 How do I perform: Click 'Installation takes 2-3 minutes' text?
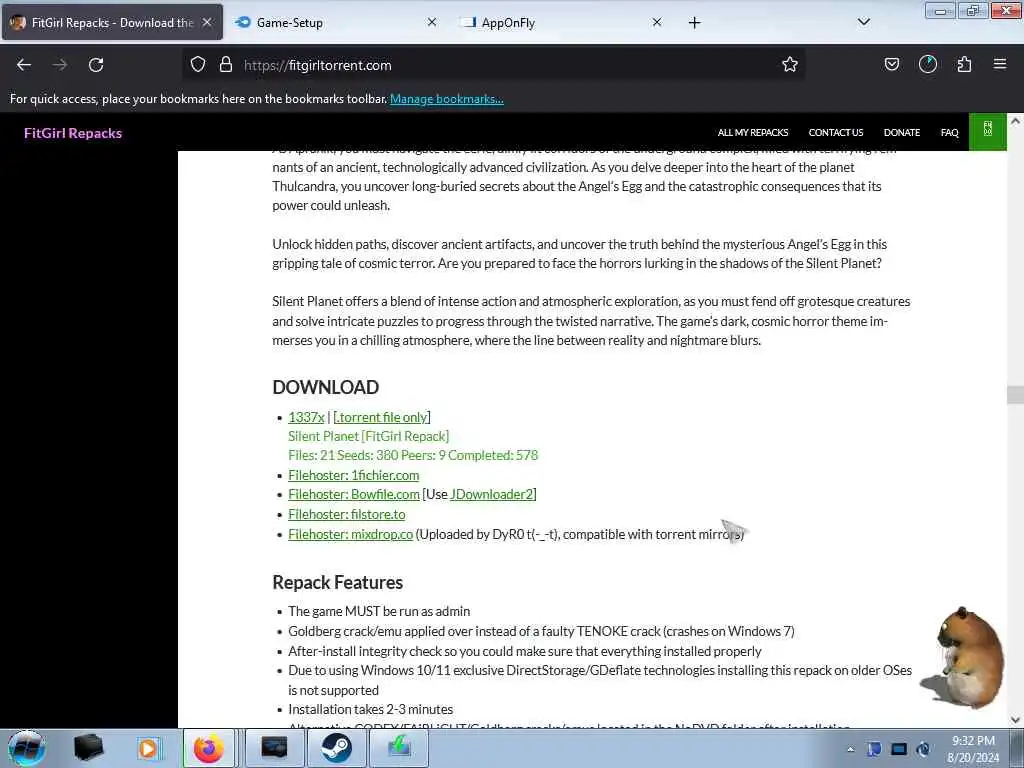370,709
